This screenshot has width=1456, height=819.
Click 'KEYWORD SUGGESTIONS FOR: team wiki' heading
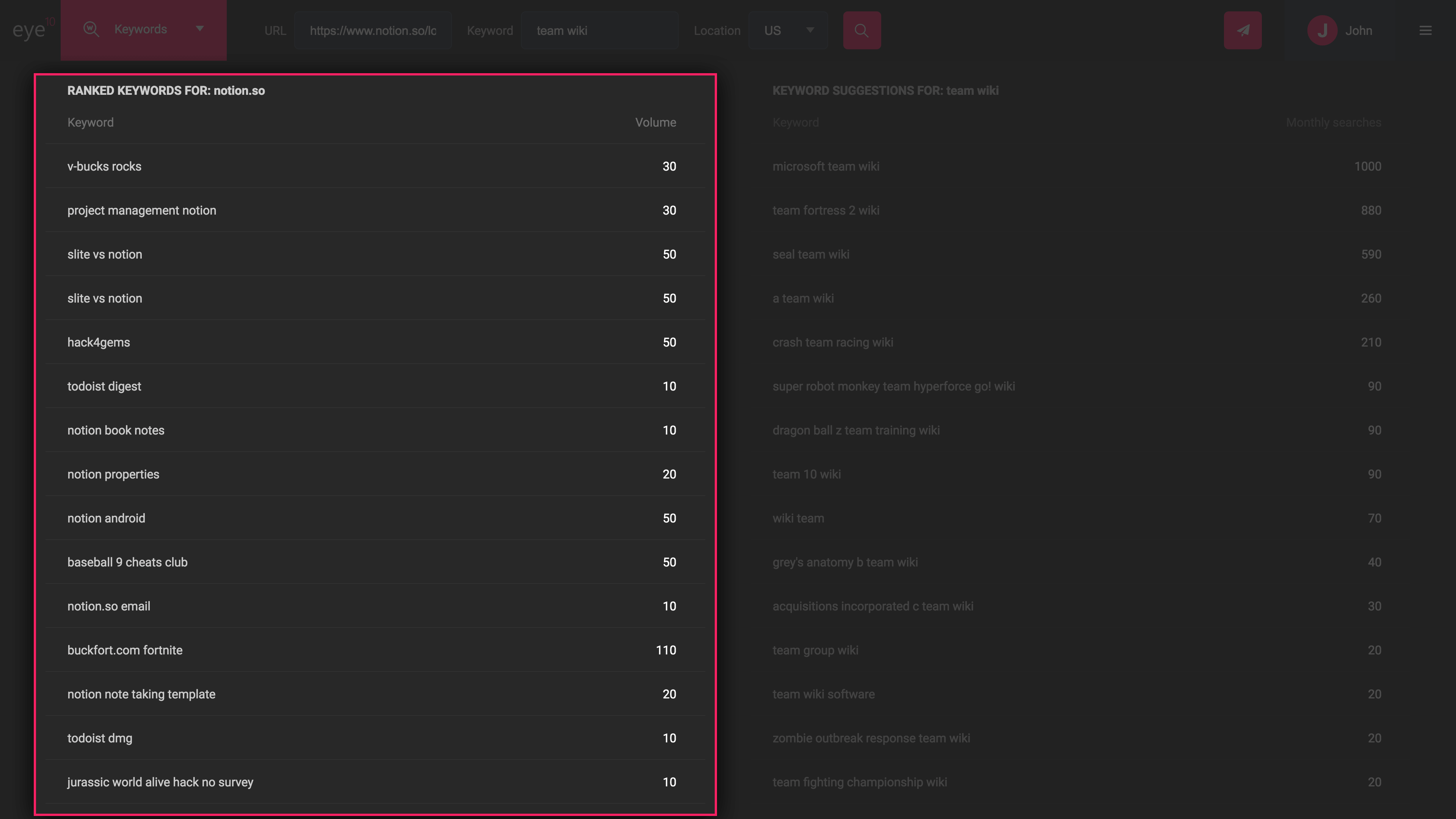pyautogui.click(x=885, y=91)
